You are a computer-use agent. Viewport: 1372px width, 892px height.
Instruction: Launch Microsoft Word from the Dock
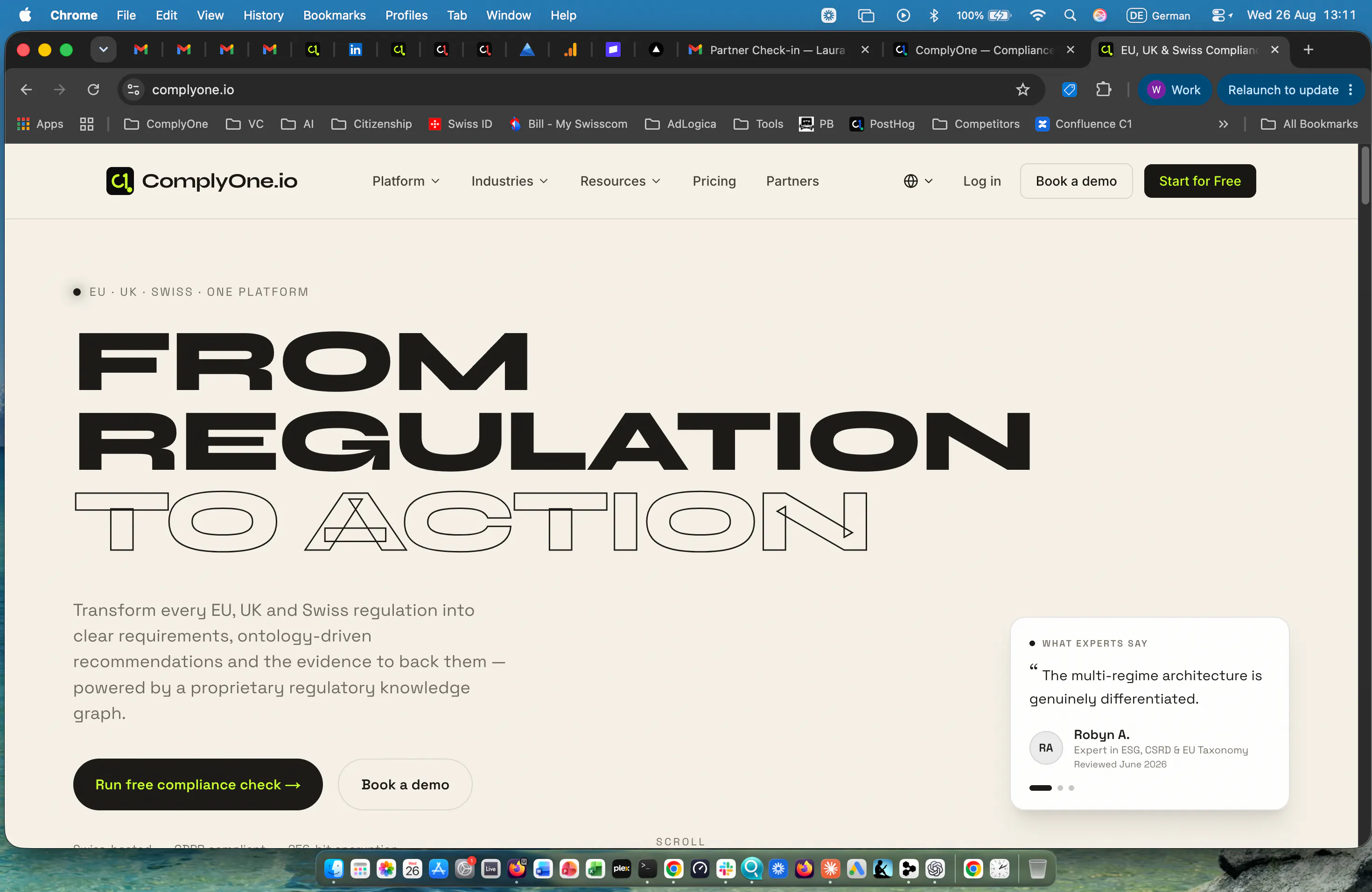tap(543, 868)
